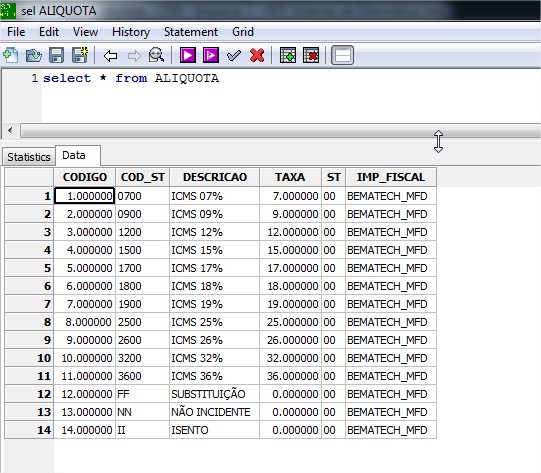This screenshot has width=541, height=473.
Task: Open a file with the folder icon
Action: click(33, 55)
